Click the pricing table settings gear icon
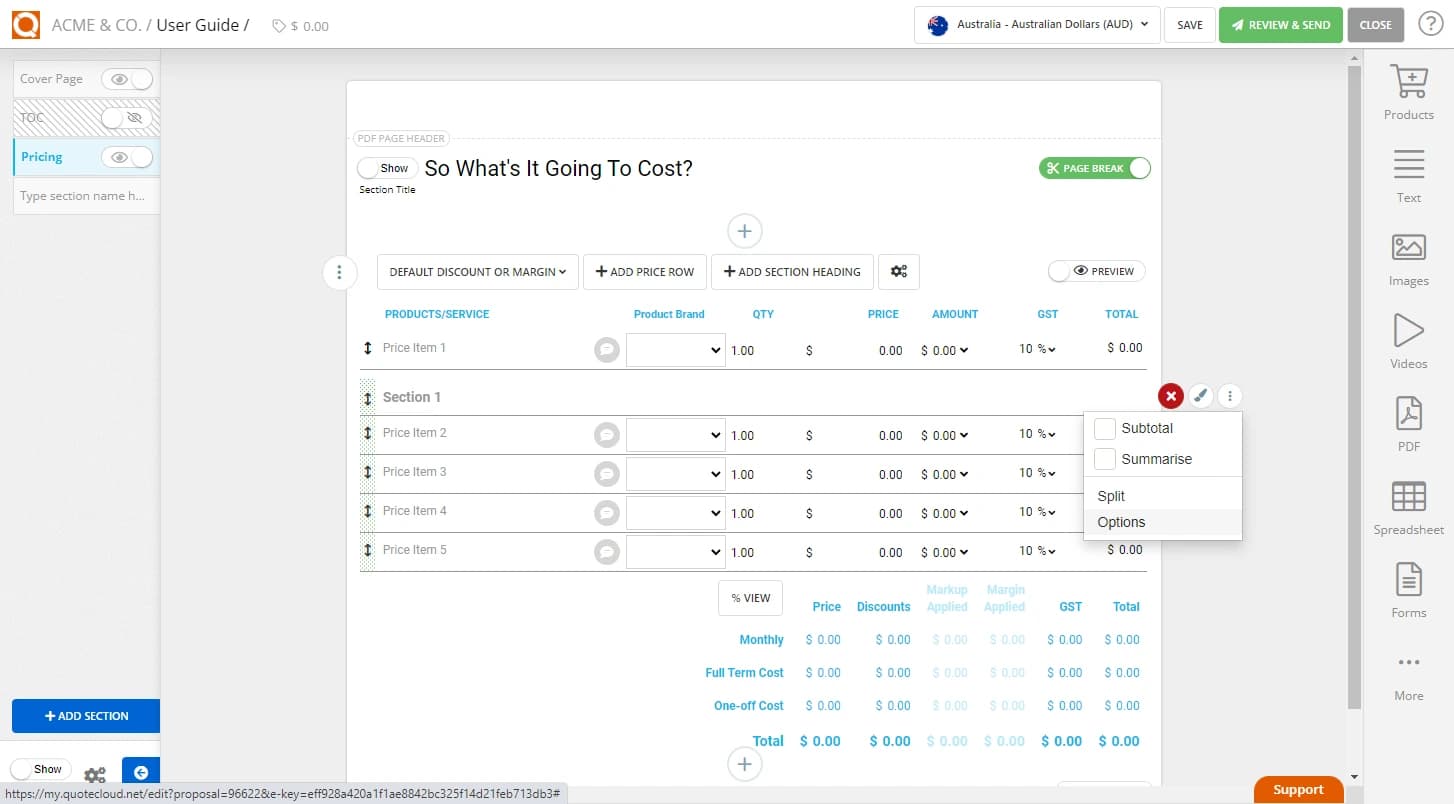This screenshot has width=1454, height=804. [898, 271]
